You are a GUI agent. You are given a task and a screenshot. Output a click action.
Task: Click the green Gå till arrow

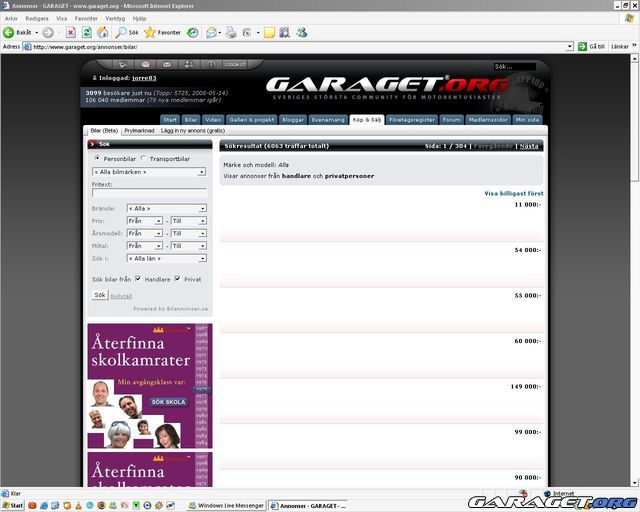point(582,46)
